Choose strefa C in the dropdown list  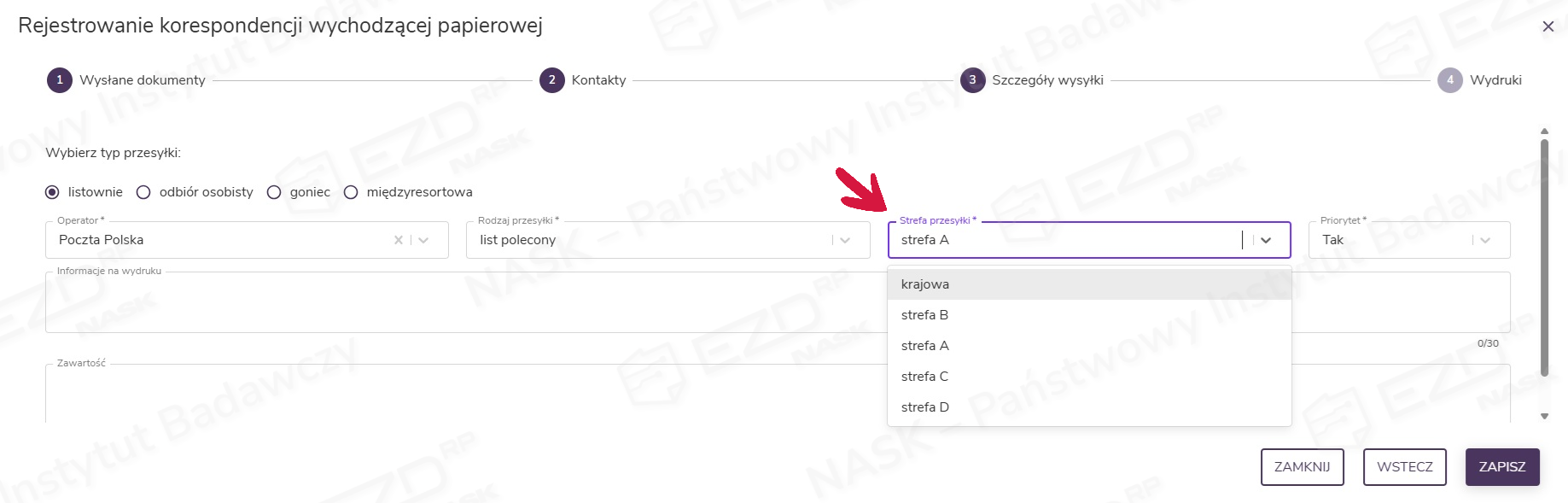(x=925, y=377)
